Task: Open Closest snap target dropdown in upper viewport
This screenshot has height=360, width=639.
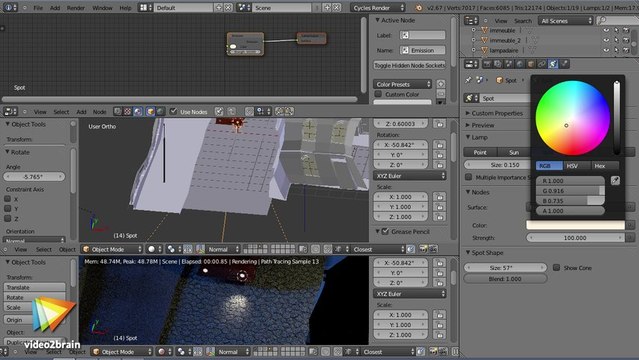Action: 379,249
